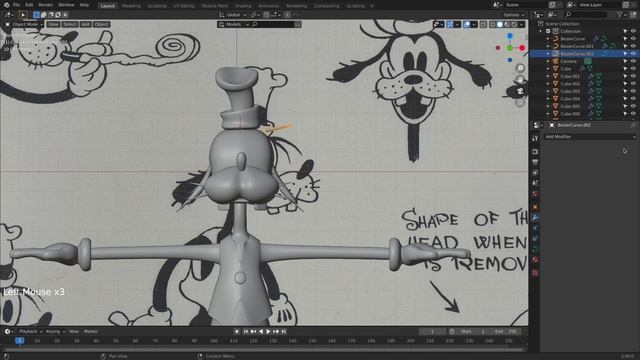Open the Texture properties tab icon
The width and height of the screenshot is (640, 360).
535,273
